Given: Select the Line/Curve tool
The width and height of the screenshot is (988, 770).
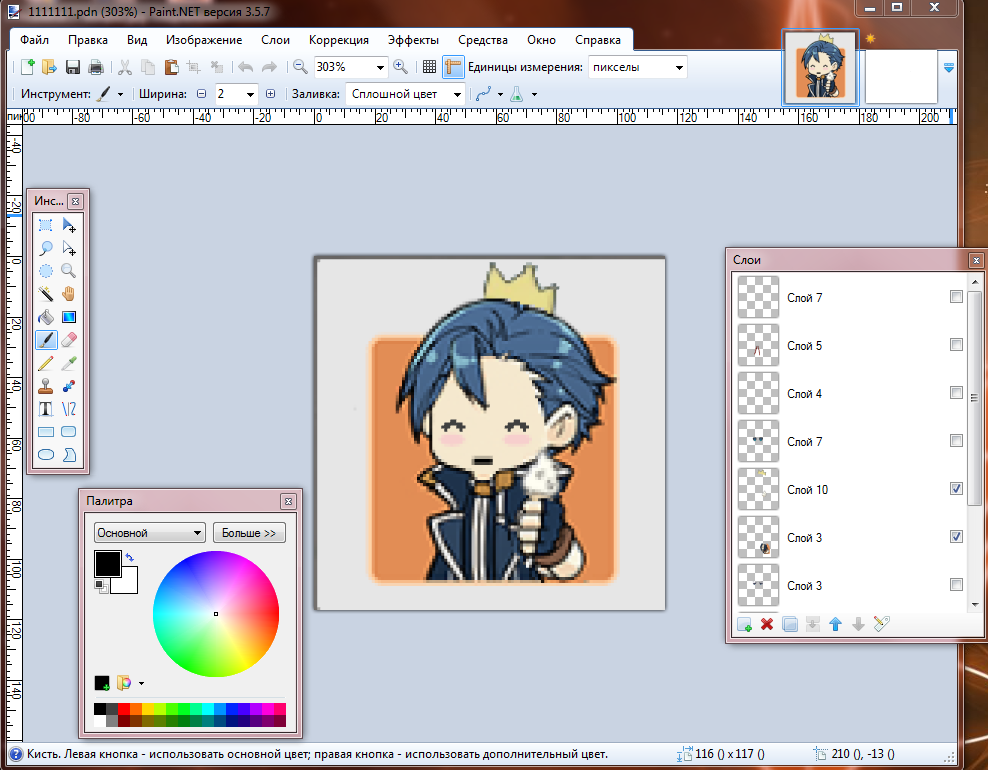Looking at the screenshot, I should [x=69, y=409].
